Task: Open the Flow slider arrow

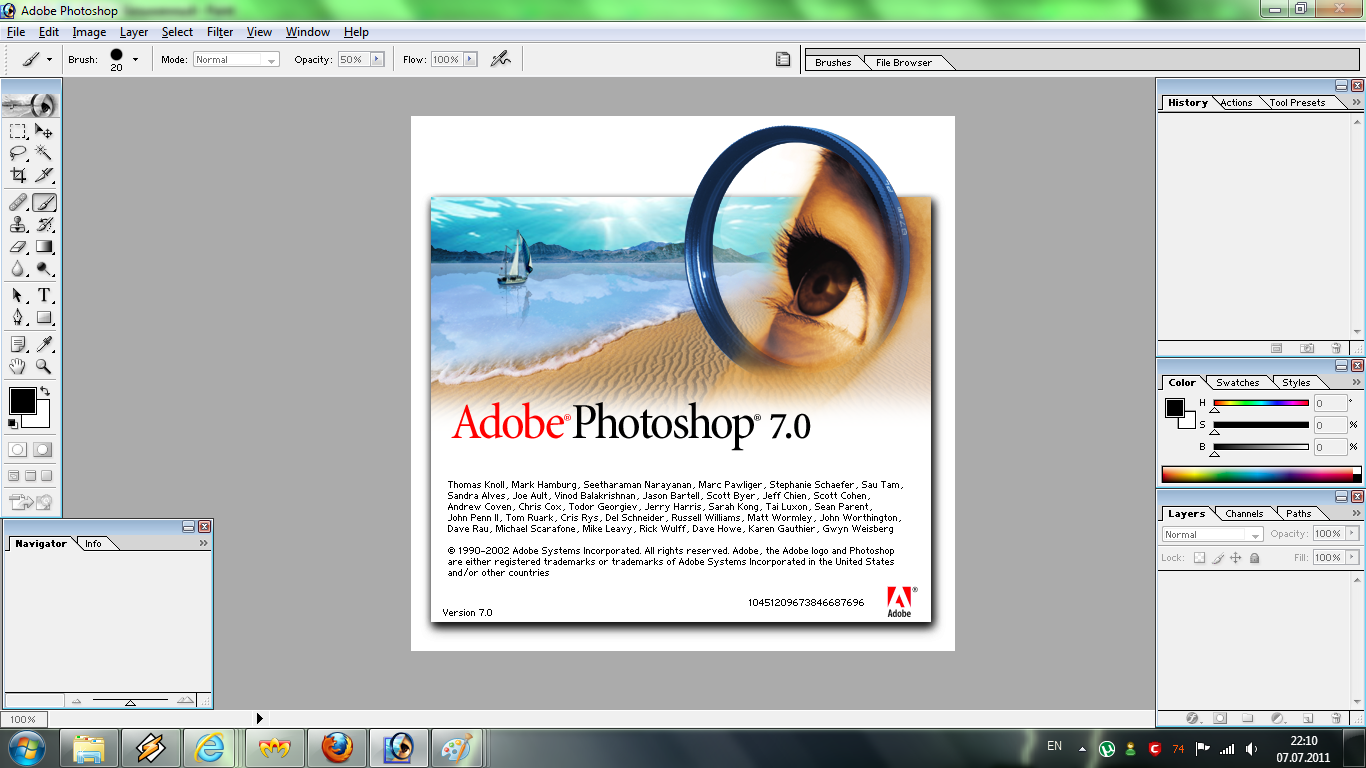Action: tap(470, 59)
